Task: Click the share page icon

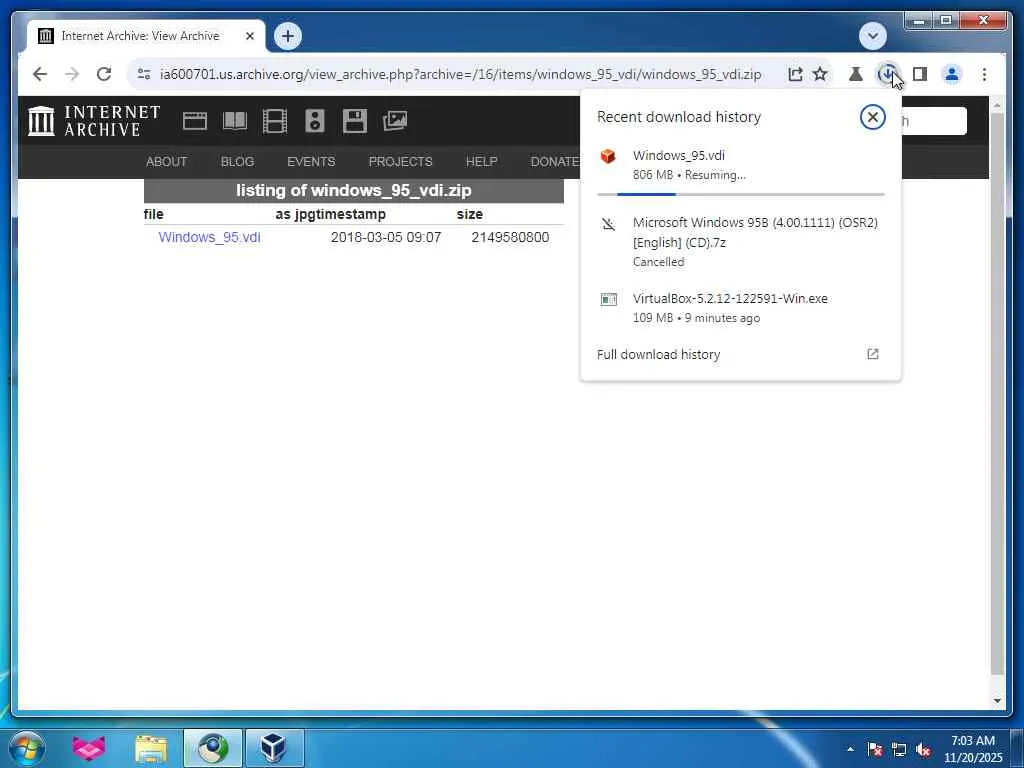Action: click(795, 74)
